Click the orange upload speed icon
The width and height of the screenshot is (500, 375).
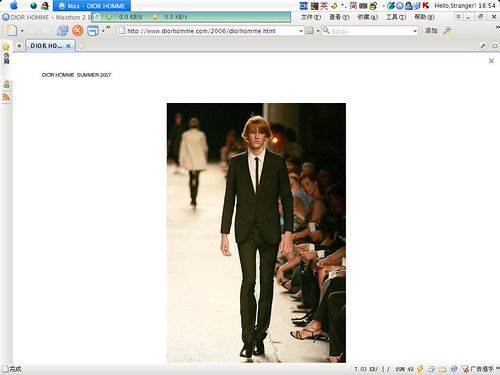(155, 17)
